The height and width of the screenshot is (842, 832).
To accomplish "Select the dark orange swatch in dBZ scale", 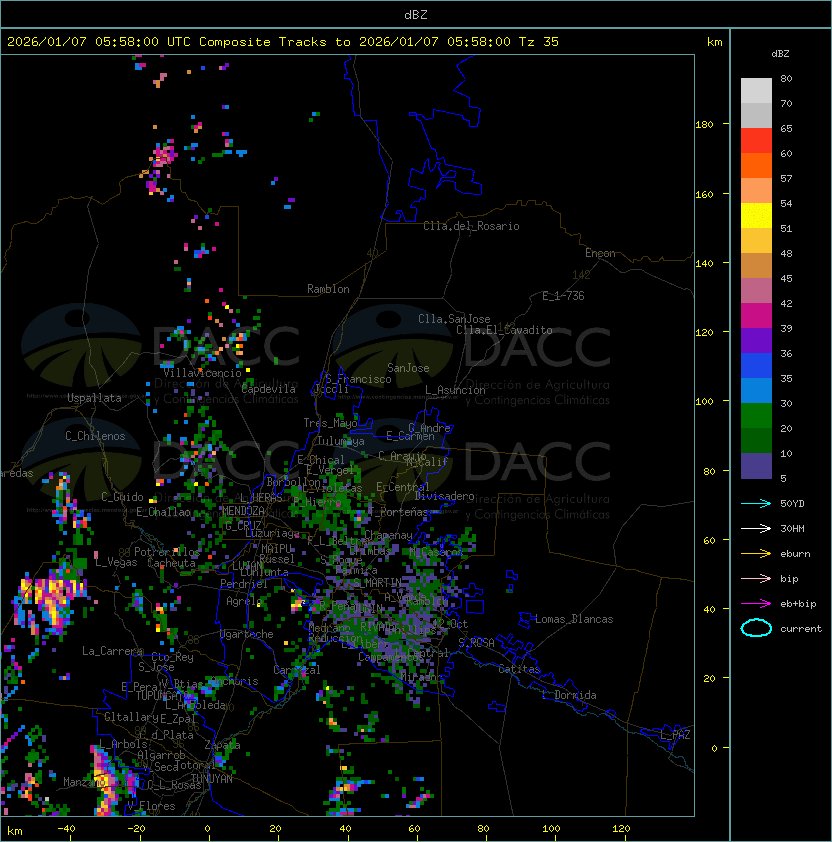I will tap(756, 166).
